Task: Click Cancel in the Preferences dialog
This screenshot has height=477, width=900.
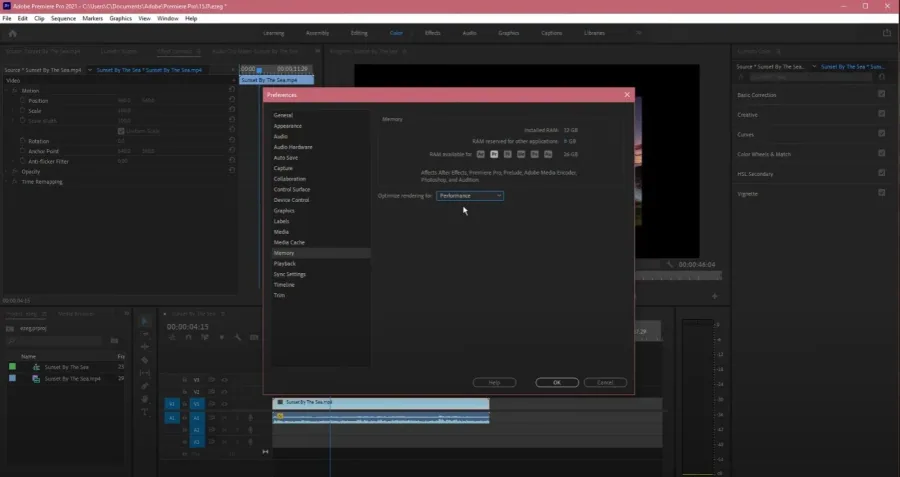Action: pyautogui.click(x=605, y=382)
